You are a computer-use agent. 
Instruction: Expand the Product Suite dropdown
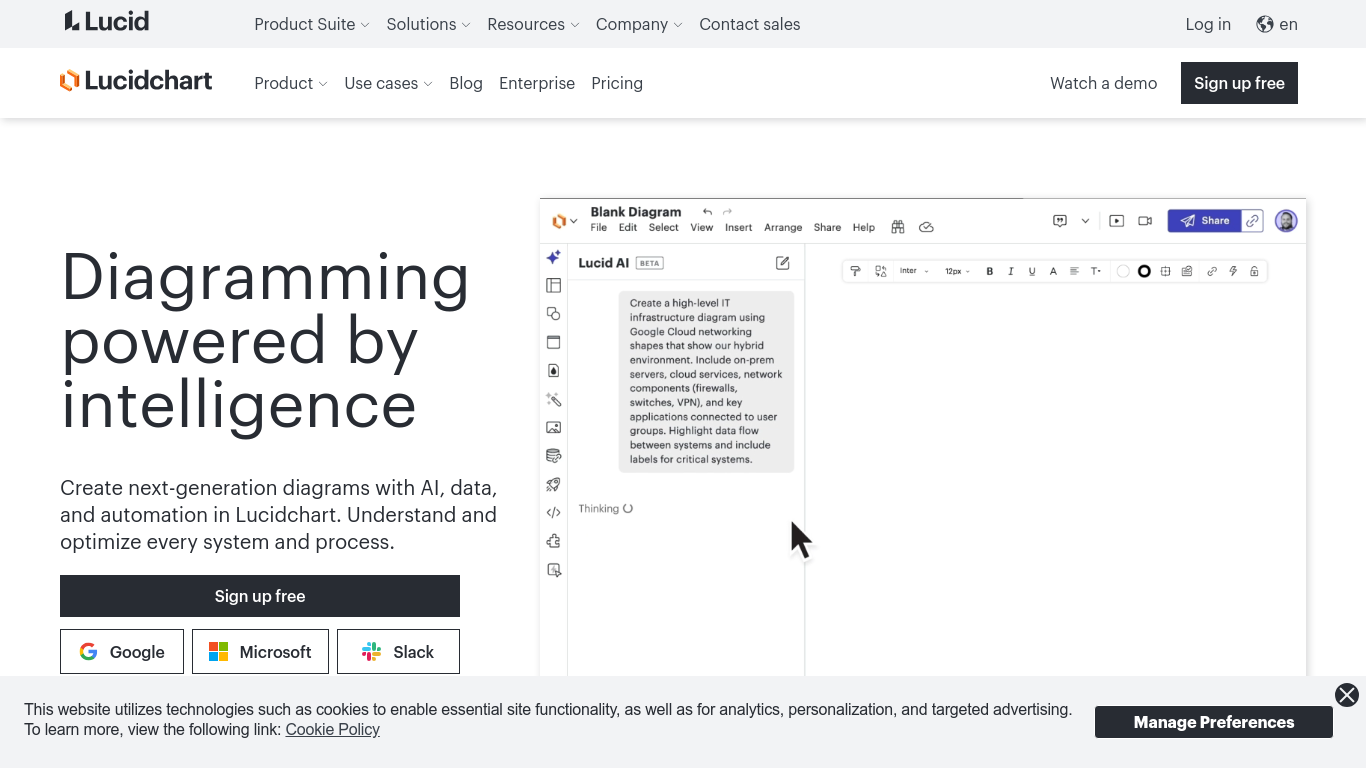tap(311, 24)
